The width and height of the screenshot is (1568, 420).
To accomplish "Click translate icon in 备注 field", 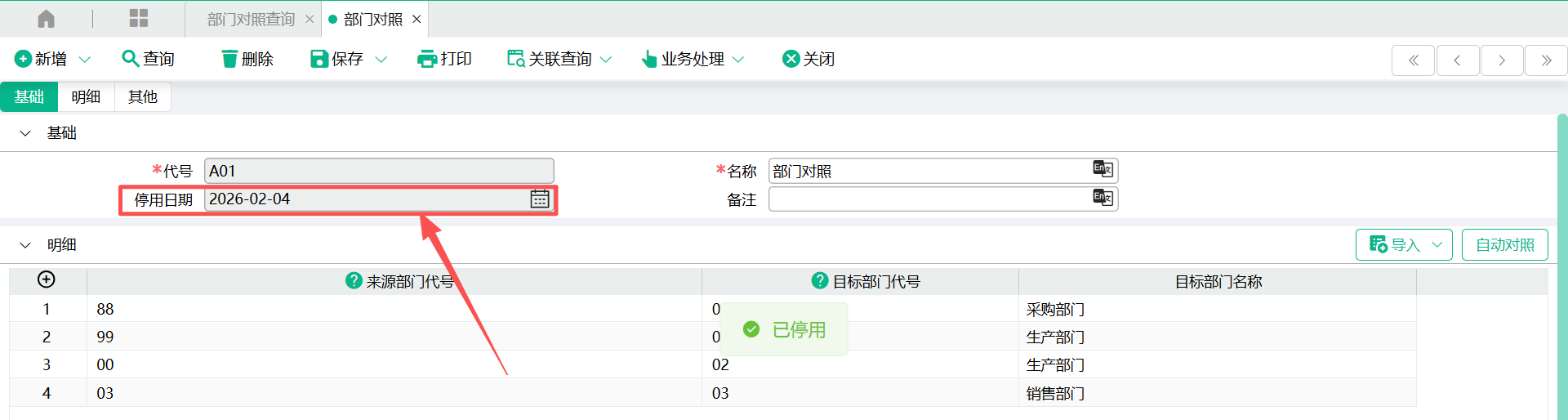I will coord(1102,199).
